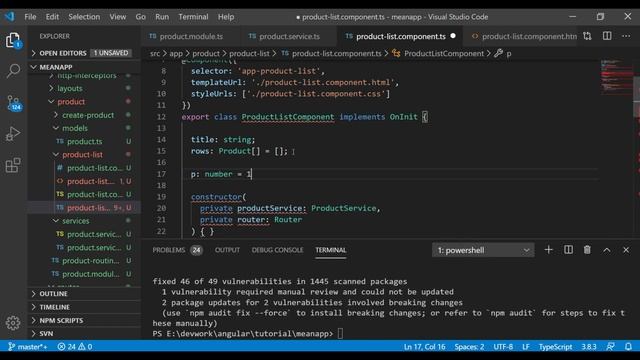The height and width of the screenshot is (360, 640).
Task: Expand the OPEN EDITORS section
Action: pyautogui.click(x=84, y=53)
